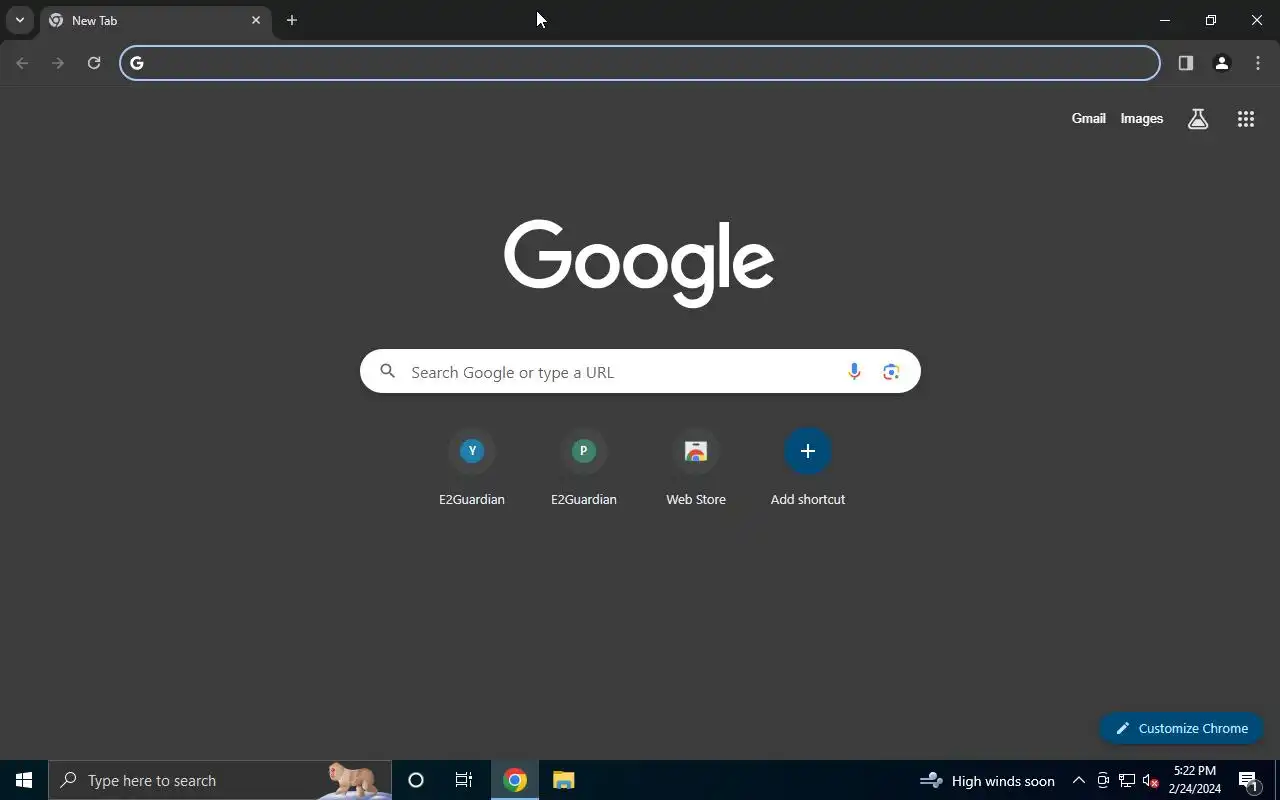Open Search Labs flask icon
The width and height of the screenshot is (1280, 800).
point(1198,119)
